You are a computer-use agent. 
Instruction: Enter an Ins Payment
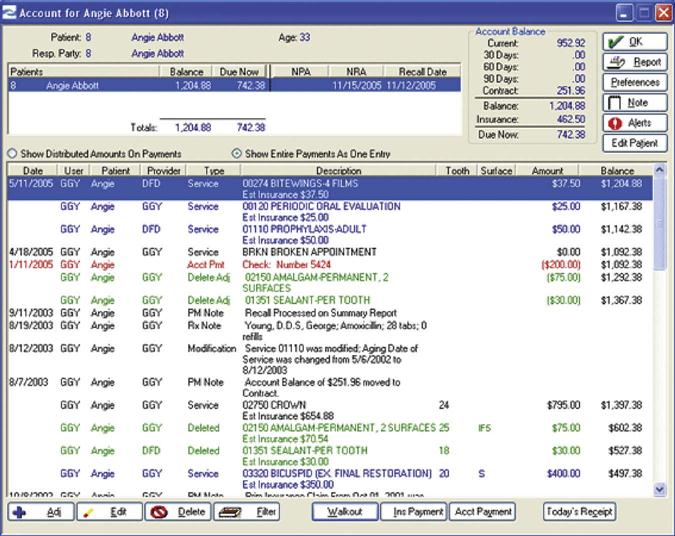pos(413,511)
